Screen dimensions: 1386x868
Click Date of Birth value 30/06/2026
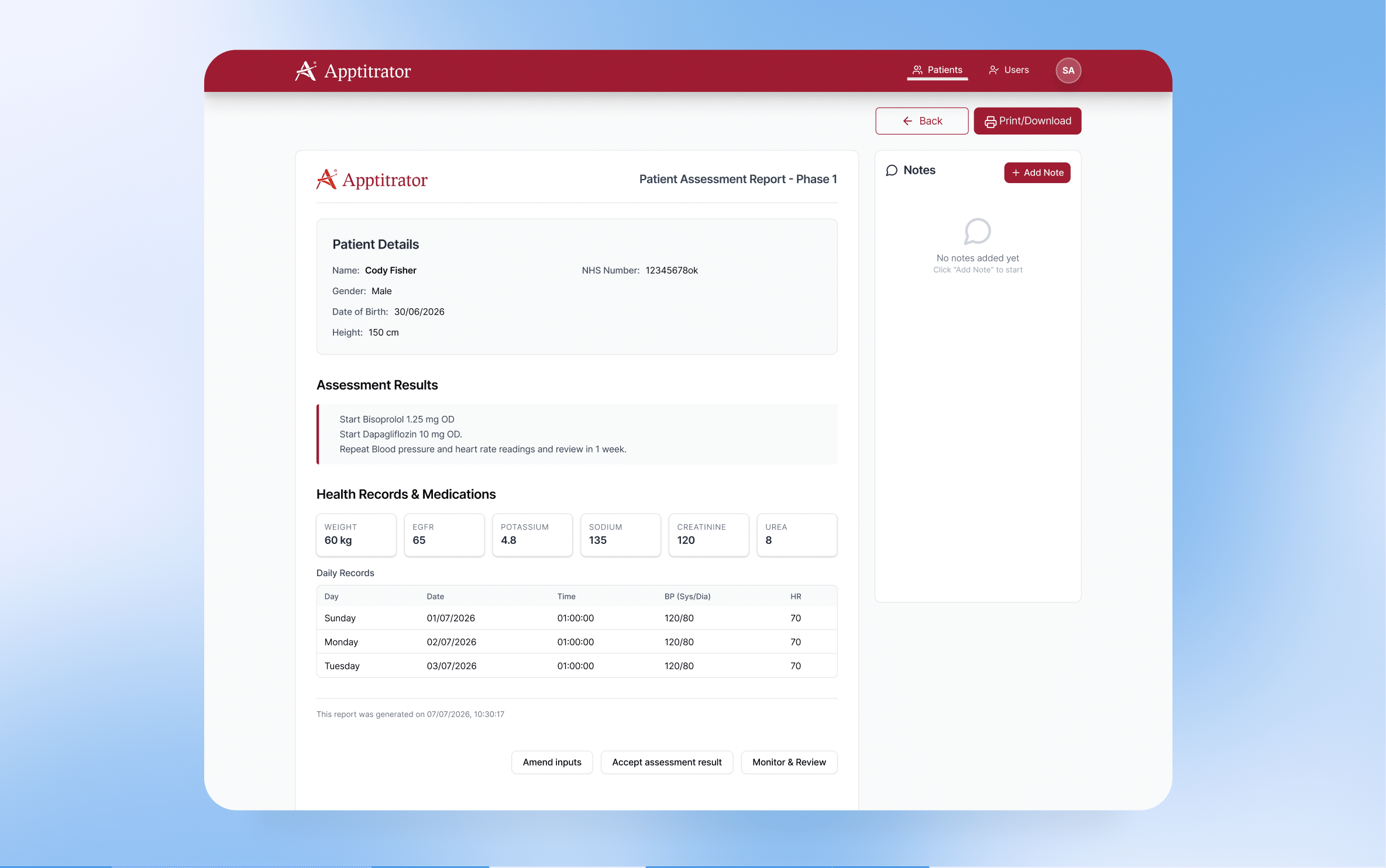[x=419, y=312]
